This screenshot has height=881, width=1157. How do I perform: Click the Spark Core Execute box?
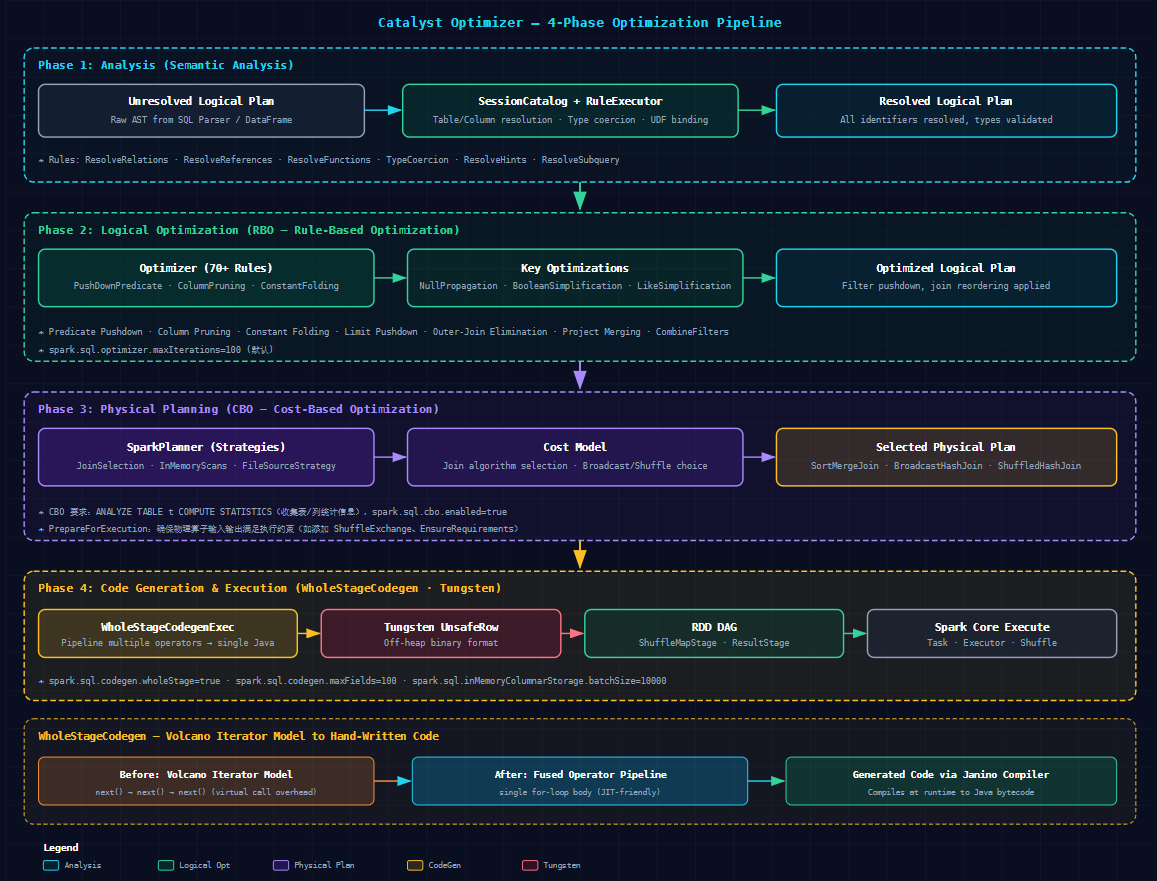click(x=992, y=633)
